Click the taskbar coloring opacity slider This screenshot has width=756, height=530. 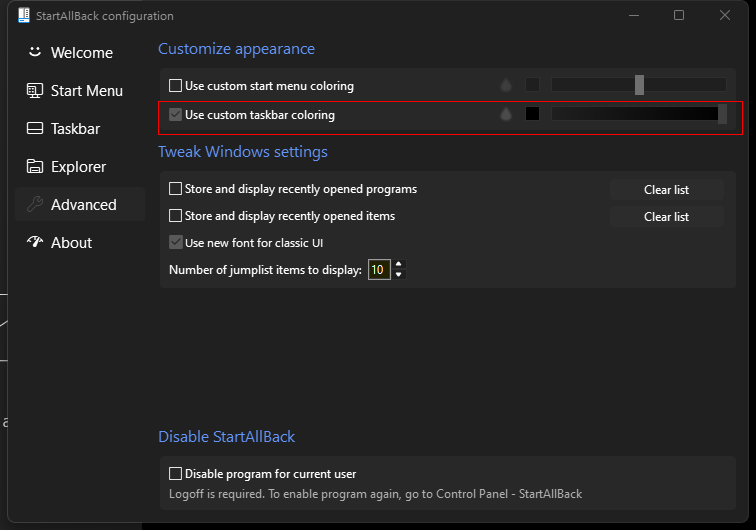(639, 114)
